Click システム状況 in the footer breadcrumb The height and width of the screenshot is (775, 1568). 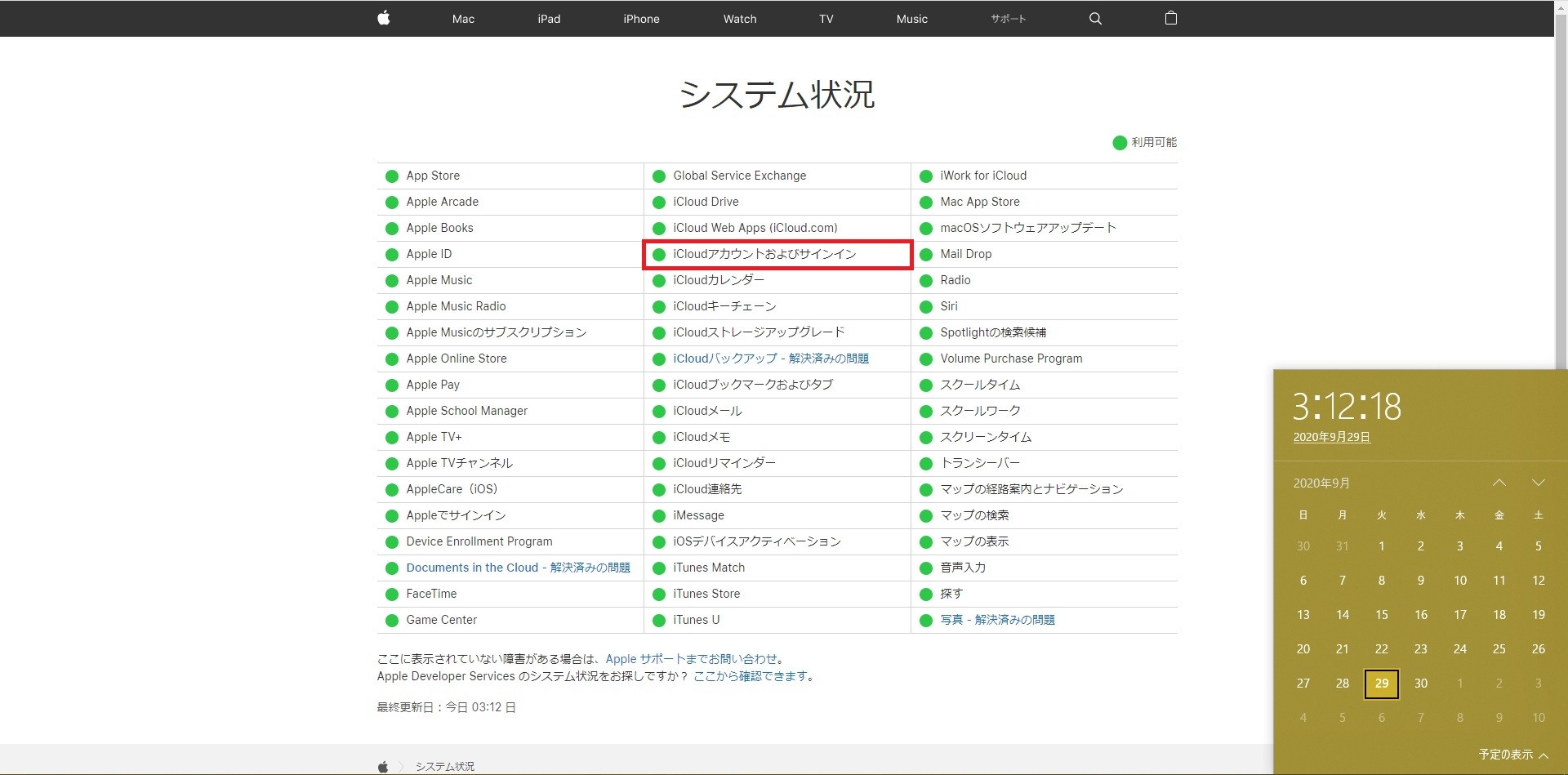[444, 766]
